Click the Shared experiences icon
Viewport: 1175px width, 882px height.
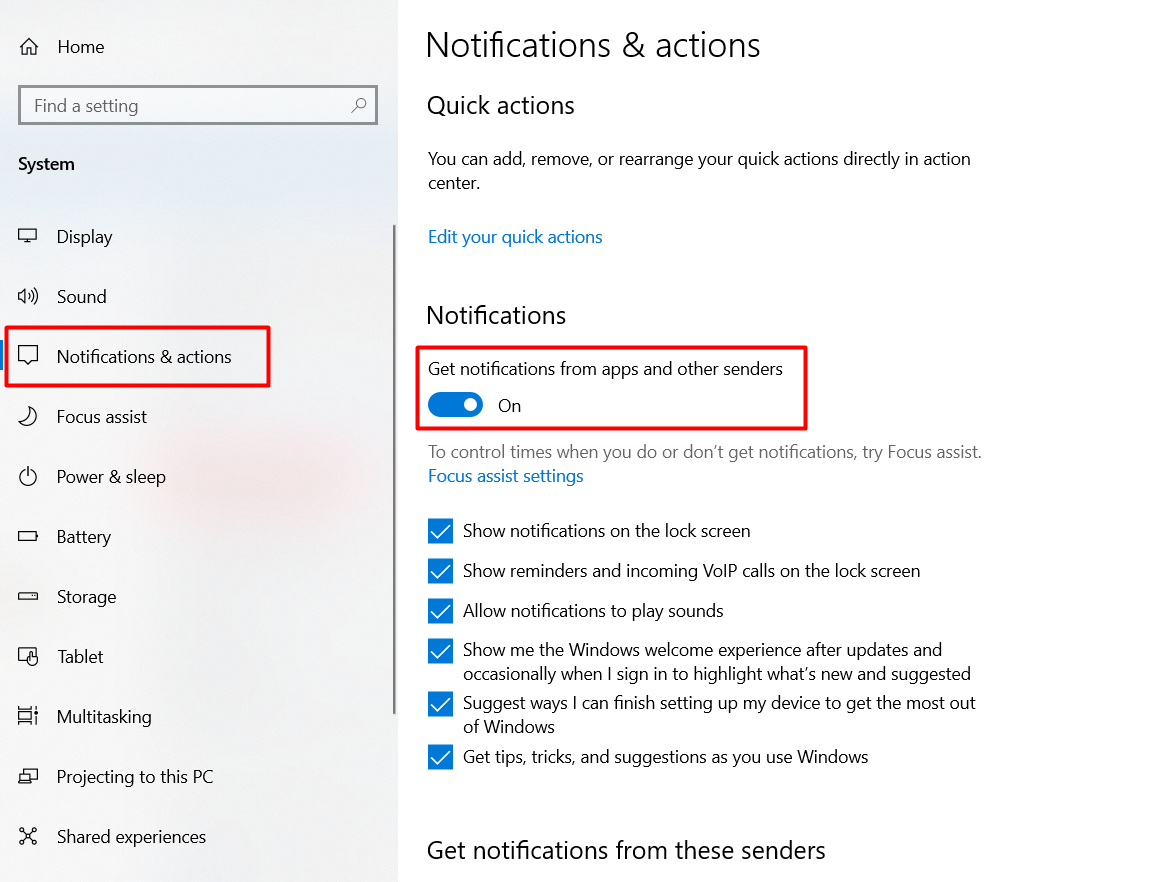(x=28, y=836)
